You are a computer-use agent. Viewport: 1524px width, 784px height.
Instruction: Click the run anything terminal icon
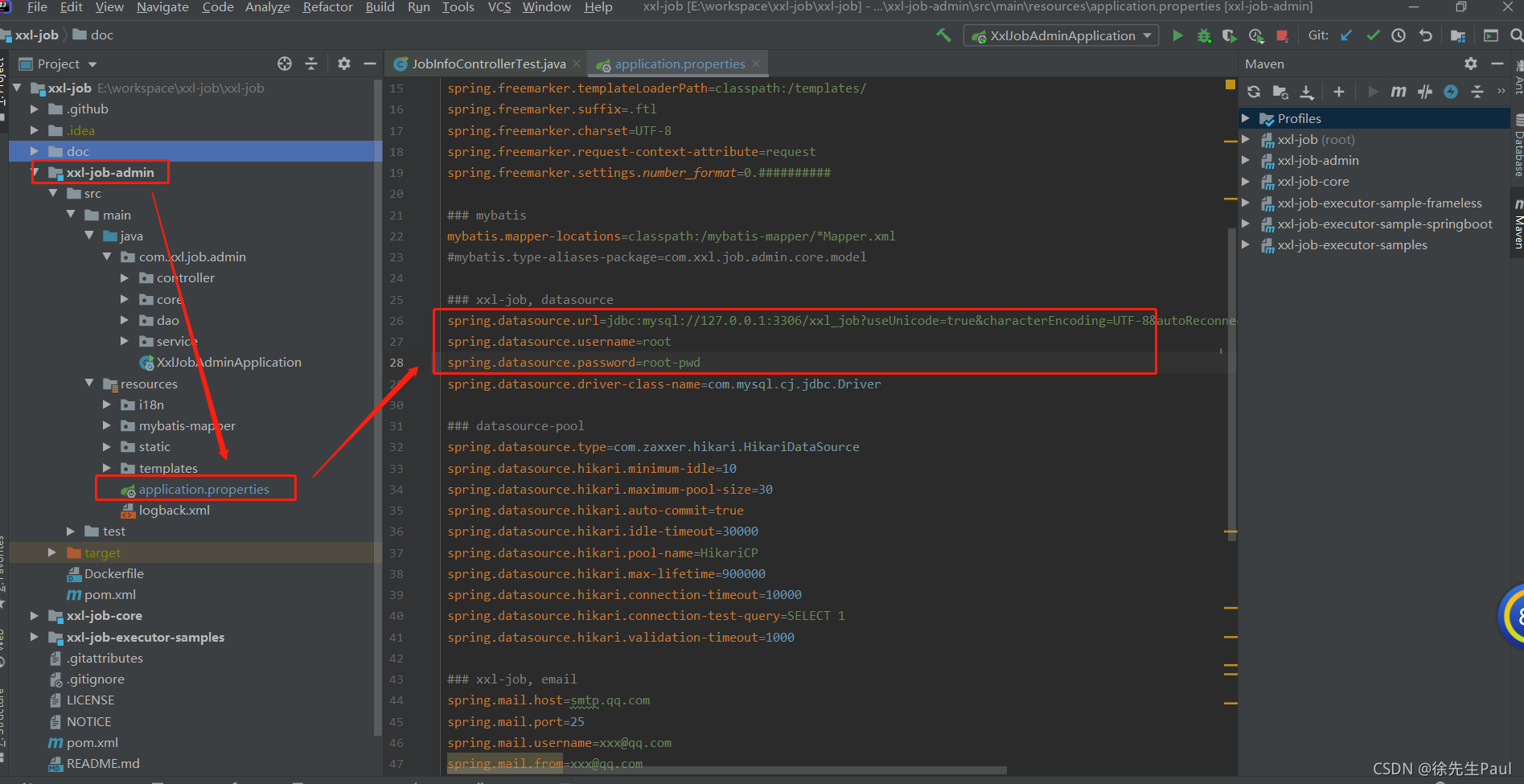(1490, 35)
